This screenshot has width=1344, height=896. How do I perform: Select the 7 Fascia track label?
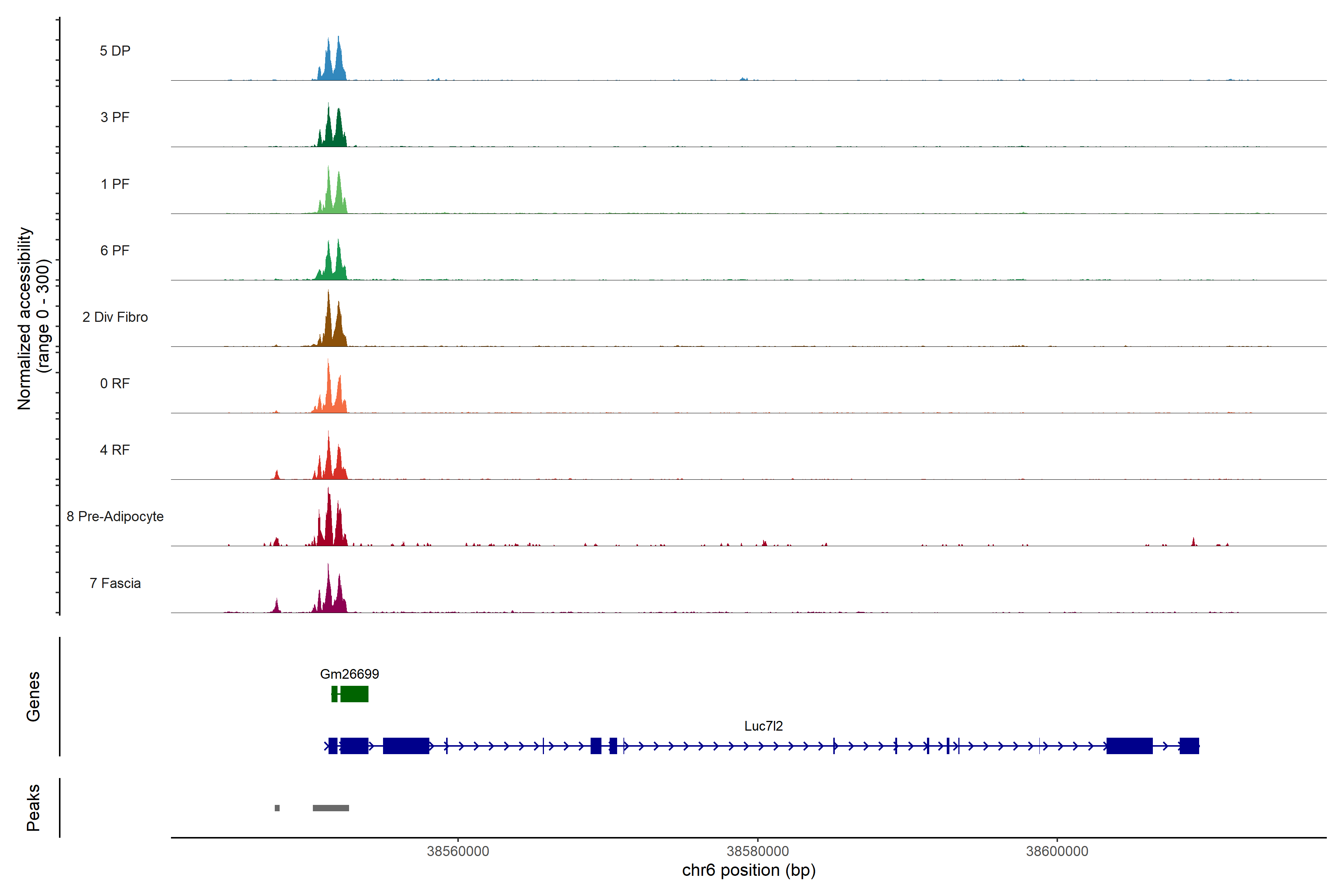tap(115, 583)
